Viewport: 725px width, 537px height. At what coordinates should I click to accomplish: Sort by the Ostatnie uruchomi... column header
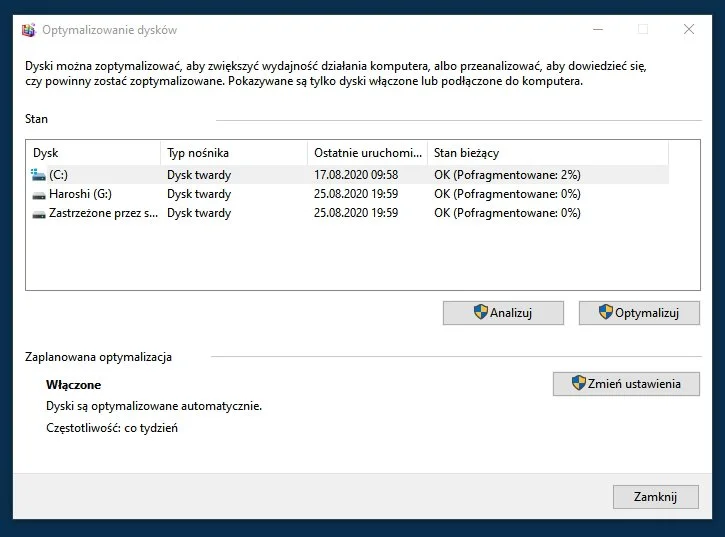tap(368, 153)
